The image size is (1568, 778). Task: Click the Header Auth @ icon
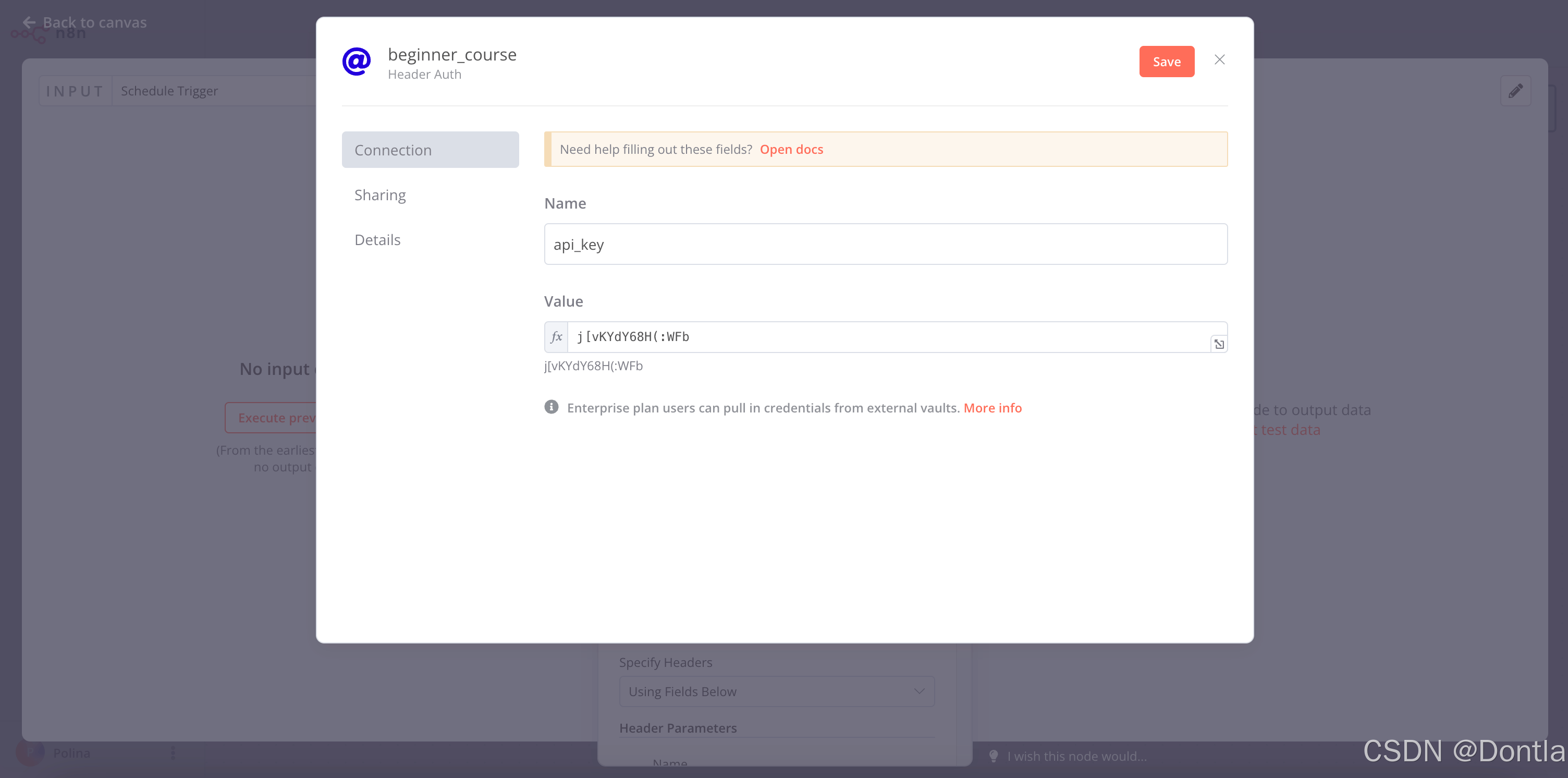pyautogui.click(x=356, y=62)
